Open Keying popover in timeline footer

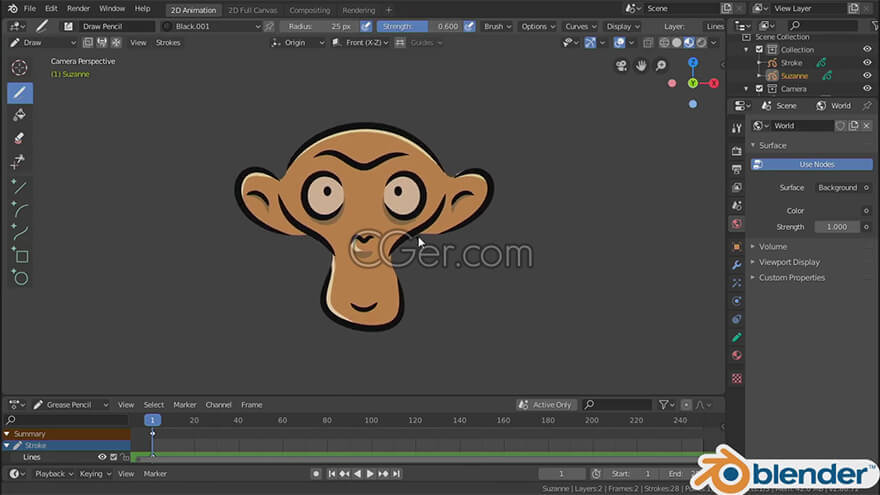tap(95, 474)
